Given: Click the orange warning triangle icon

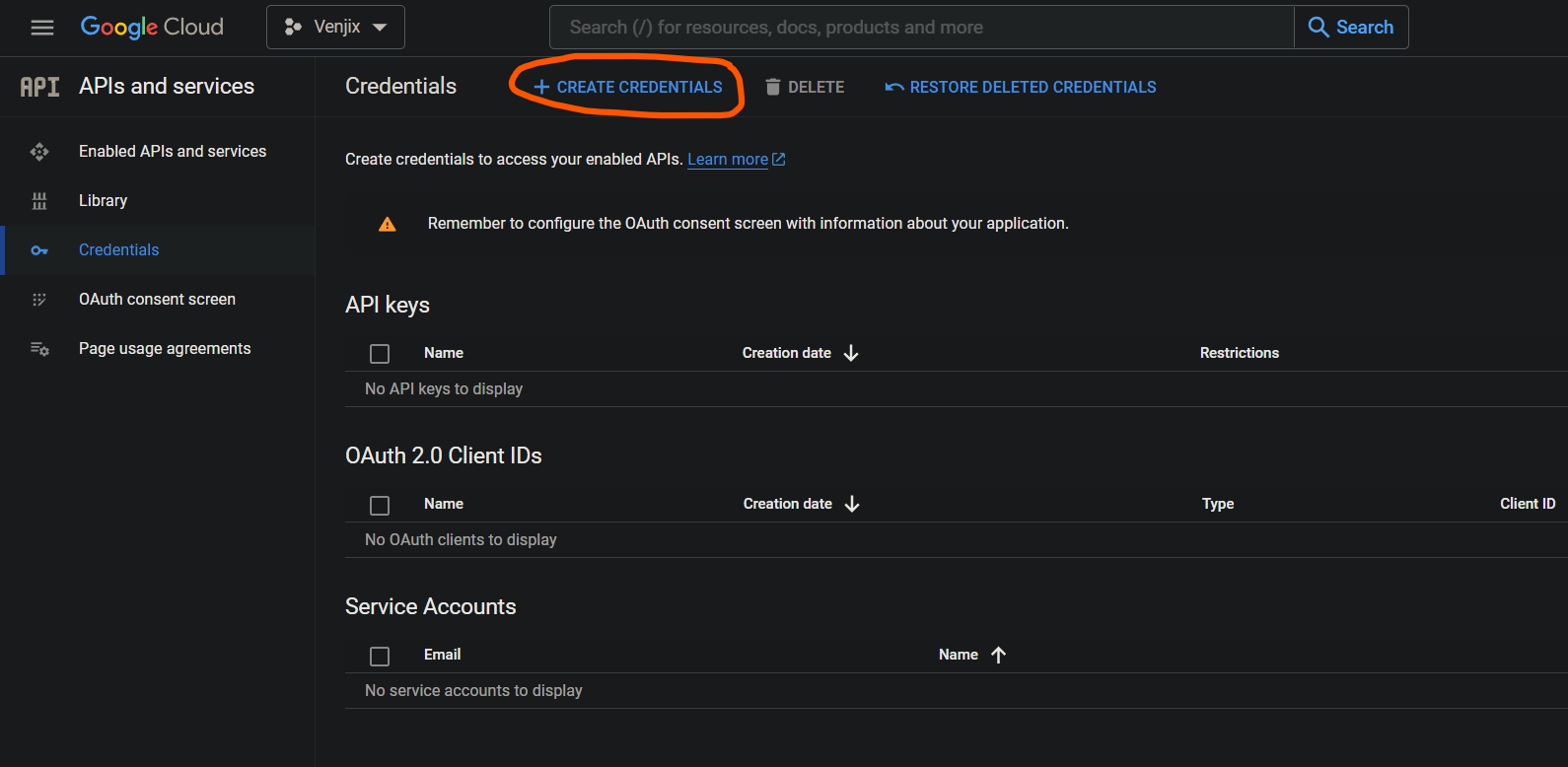Looking at the screenshot, I should pyautogui.click(x=388, y=224).
